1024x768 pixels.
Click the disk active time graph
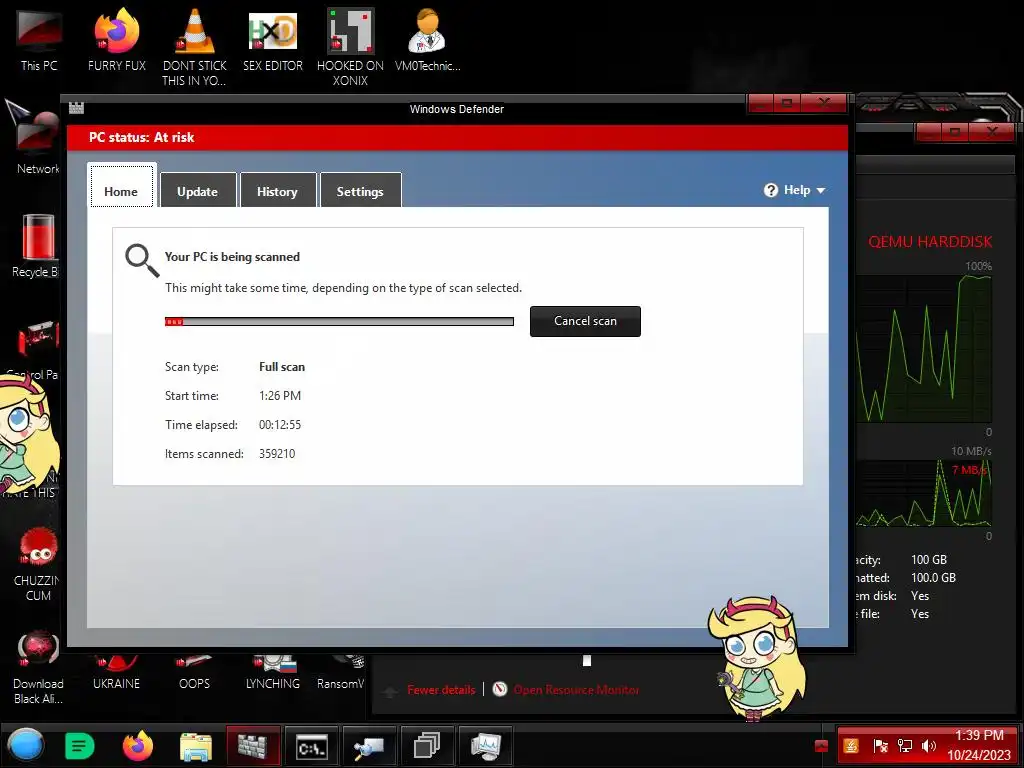pos(923,348)
